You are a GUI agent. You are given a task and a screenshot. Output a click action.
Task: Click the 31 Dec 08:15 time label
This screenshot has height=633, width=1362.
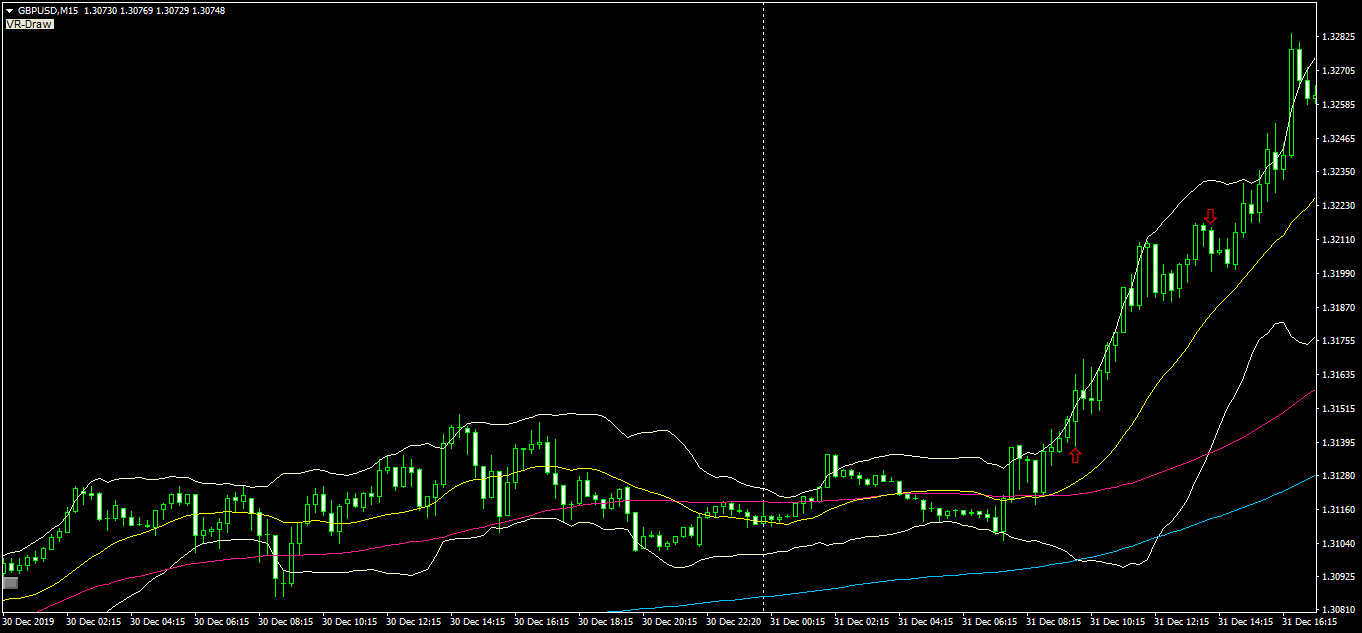click(x=1053, y=622)
